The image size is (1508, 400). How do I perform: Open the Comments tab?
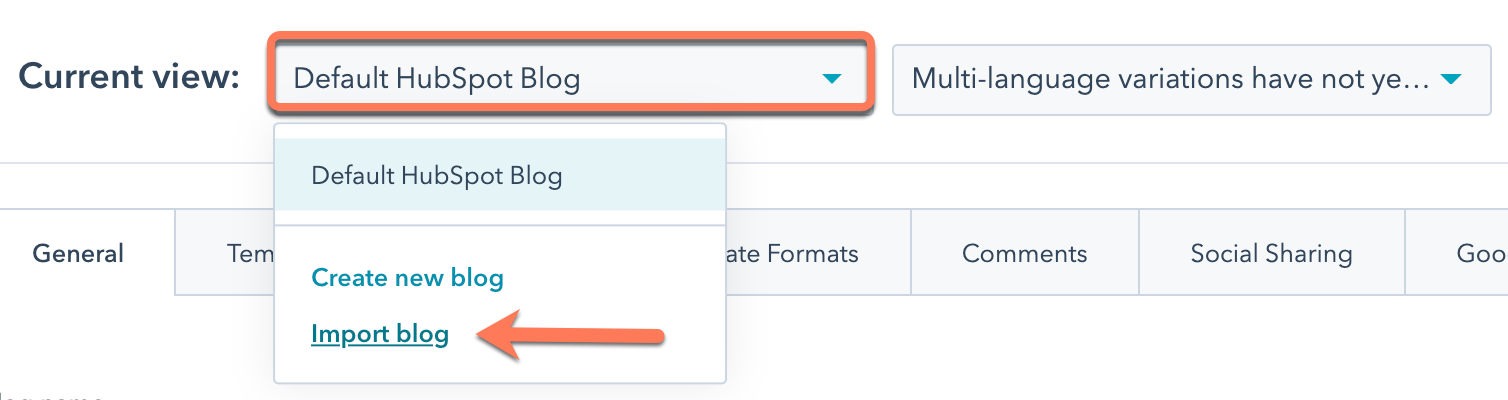pyautogui.click(x=1025, y=253)
